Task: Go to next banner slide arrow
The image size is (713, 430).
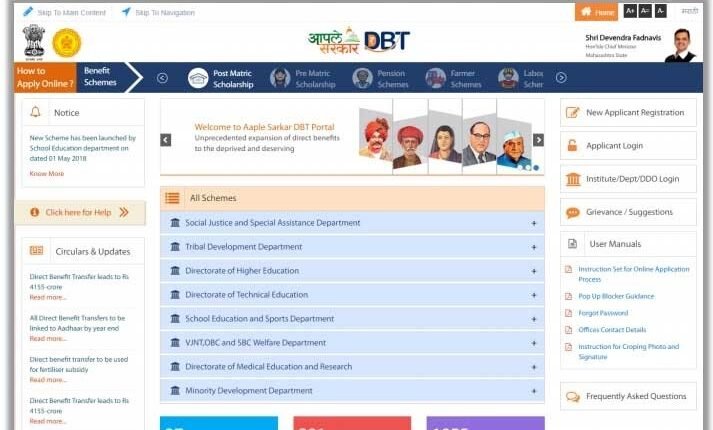Action: pyautogui.click(x=538, y=140)
